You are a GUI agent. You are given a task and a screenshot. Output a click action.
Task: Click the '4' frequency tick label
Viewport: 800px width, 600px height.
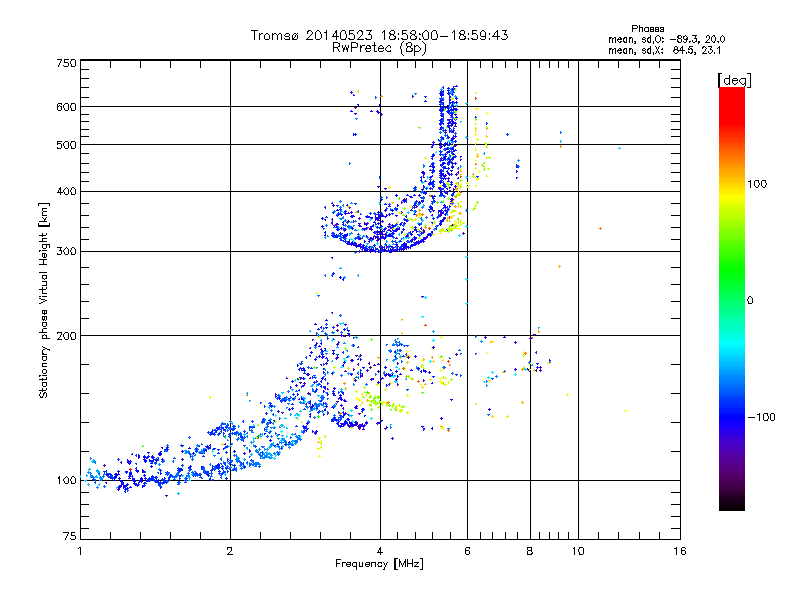[380, 551]
